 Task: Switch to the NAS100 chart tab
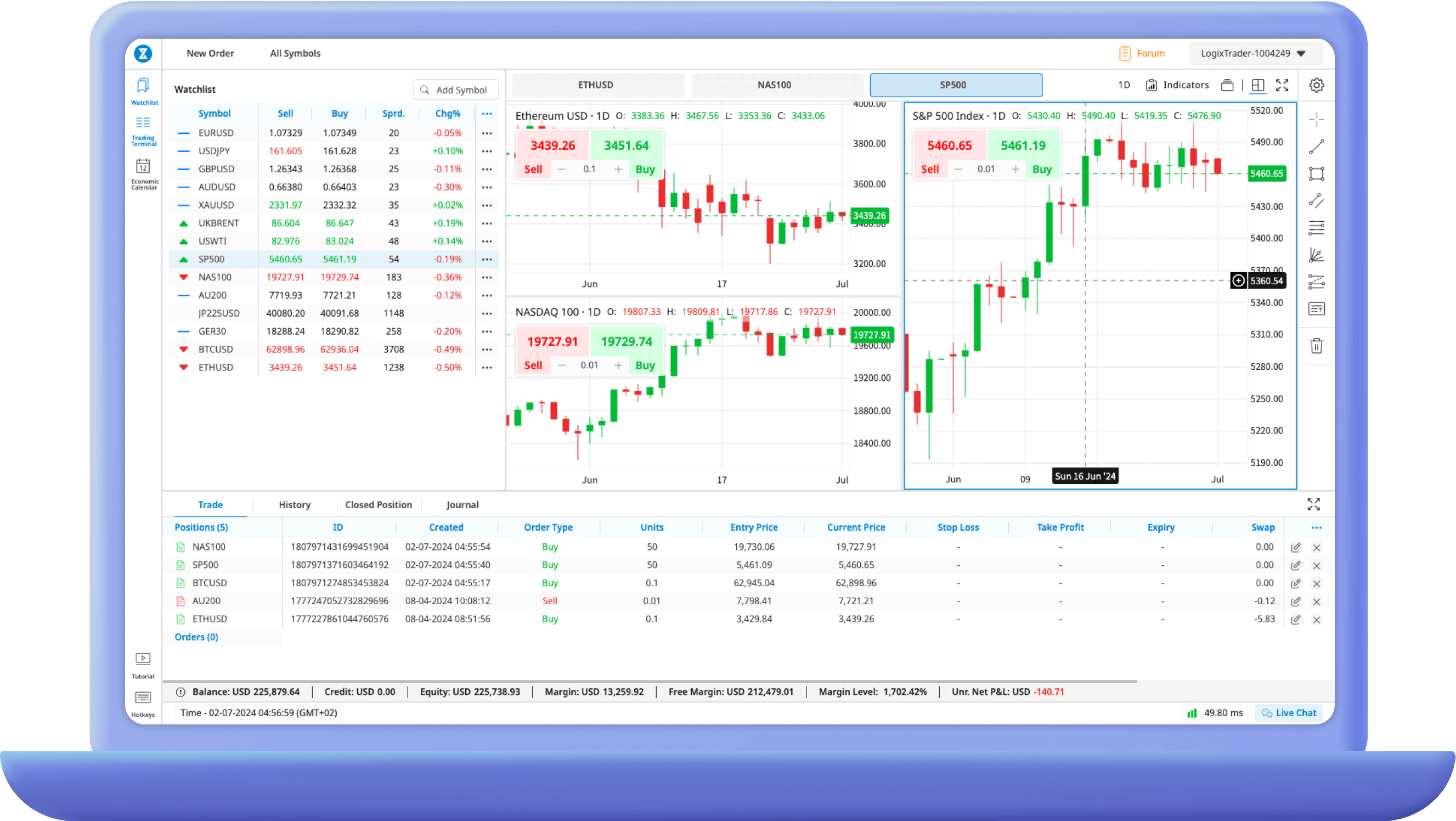click(x=774, y=86)
